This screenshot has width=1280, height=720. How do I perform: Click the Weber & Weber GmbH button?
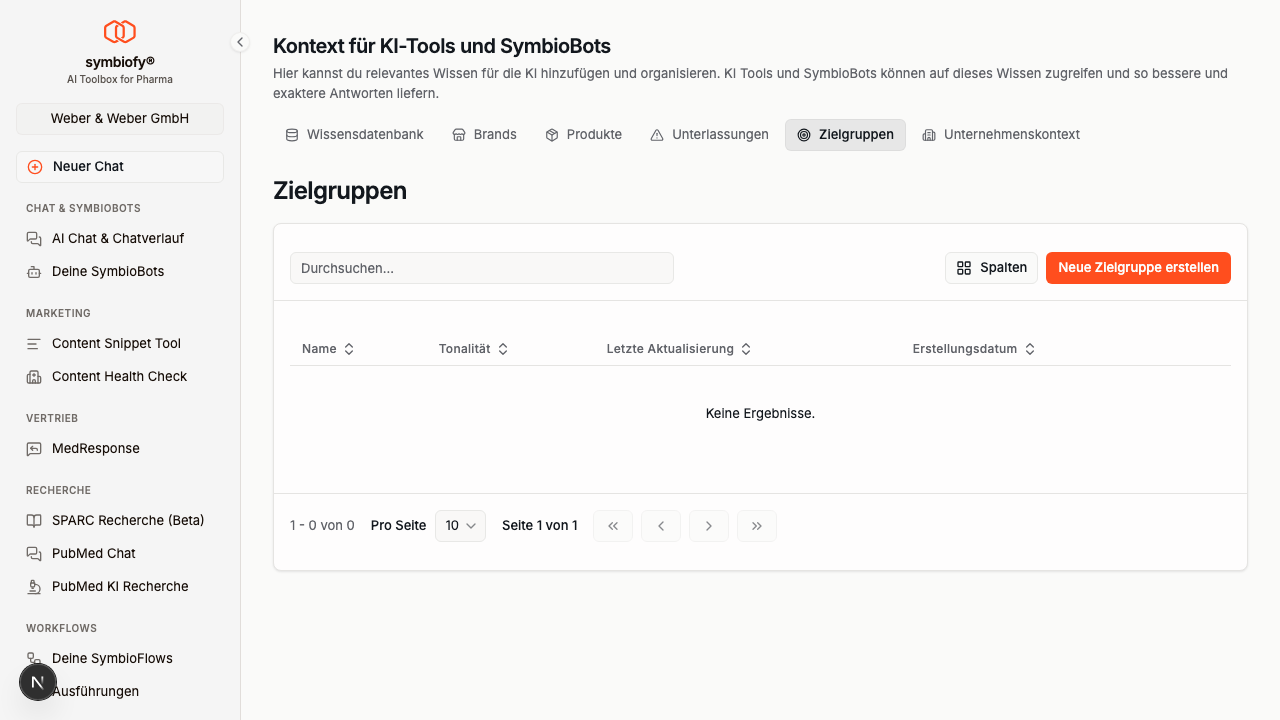[120, 118]
